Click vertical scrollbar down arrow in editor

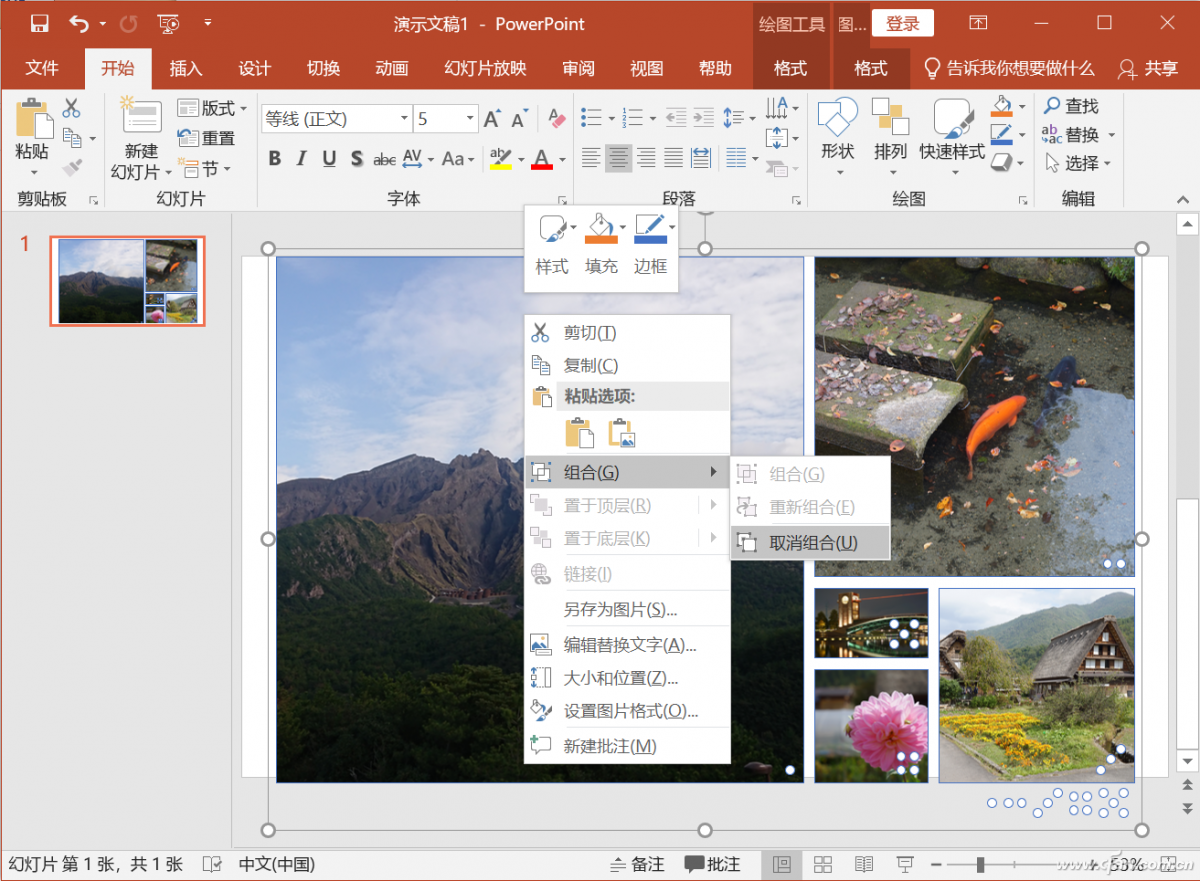click(1187, 761)
